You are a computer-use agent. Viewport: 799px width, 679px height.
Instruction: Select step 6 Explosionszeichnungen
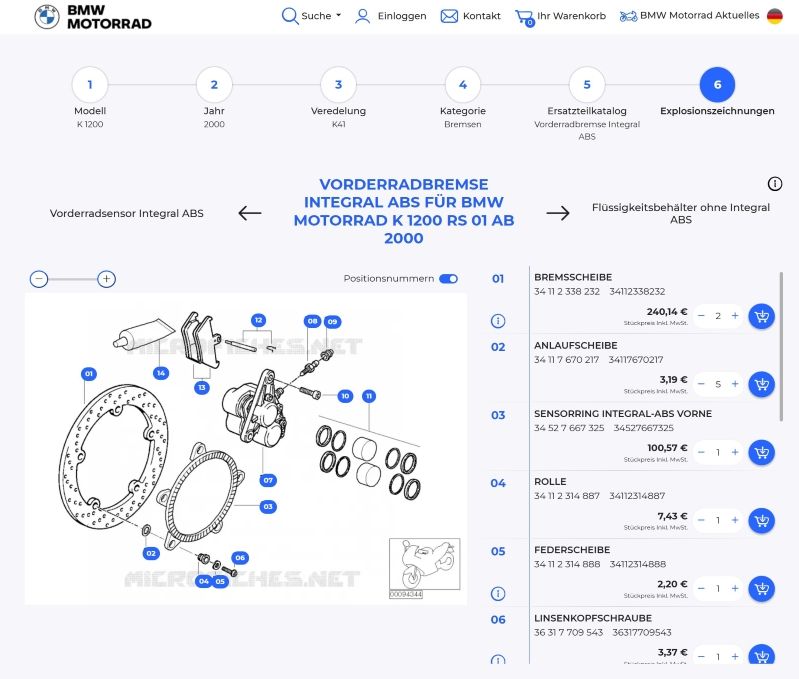tap(717, 85)
